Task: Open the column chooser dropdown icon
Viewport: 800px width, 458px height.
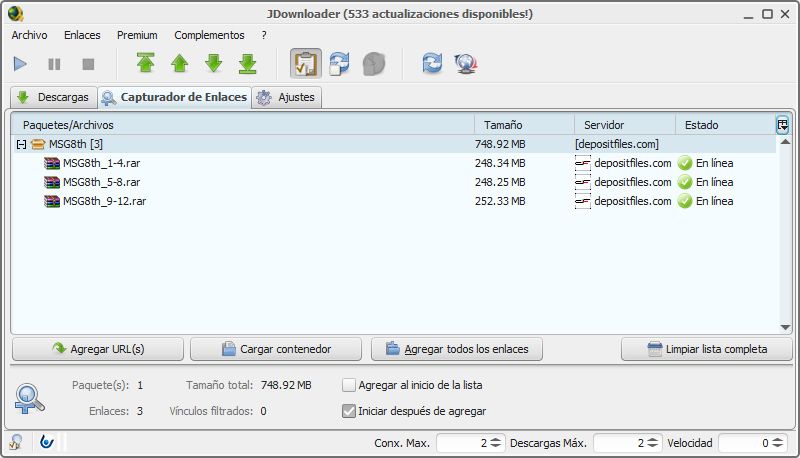Action: (x=782, y=124)
